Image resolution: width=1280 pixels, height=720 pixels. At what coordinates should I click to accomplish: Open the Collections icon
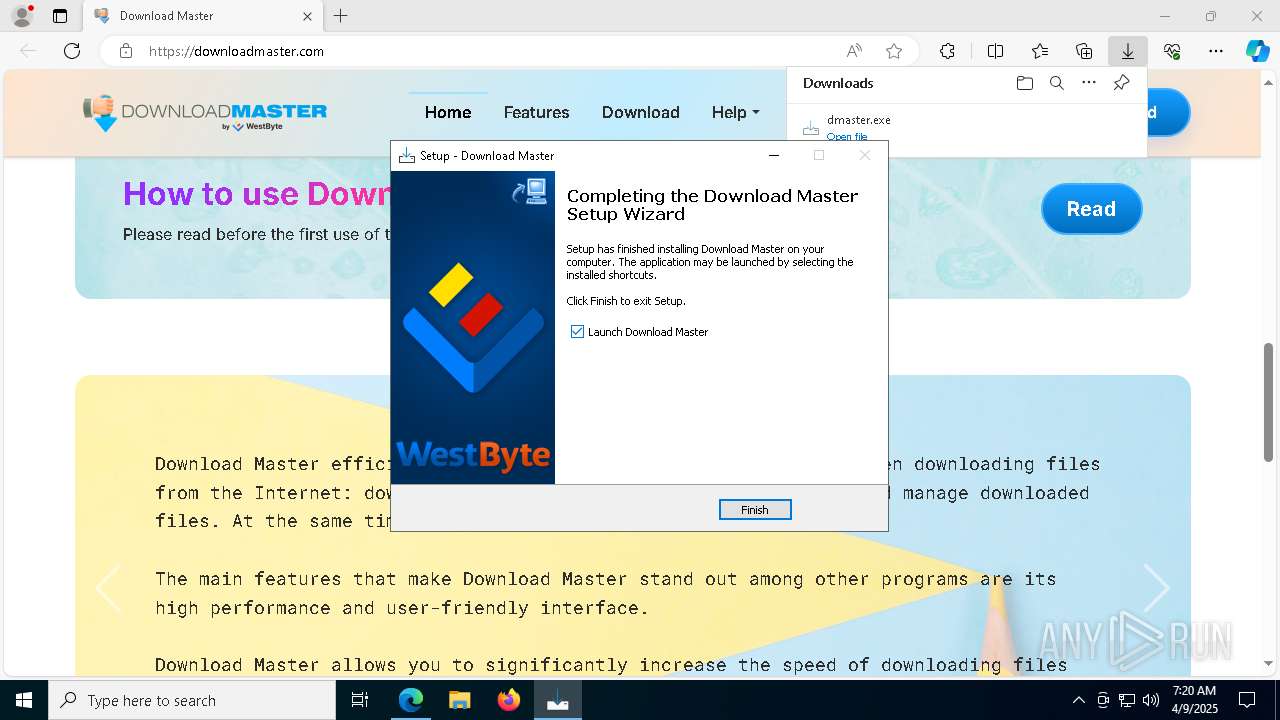1084,51
